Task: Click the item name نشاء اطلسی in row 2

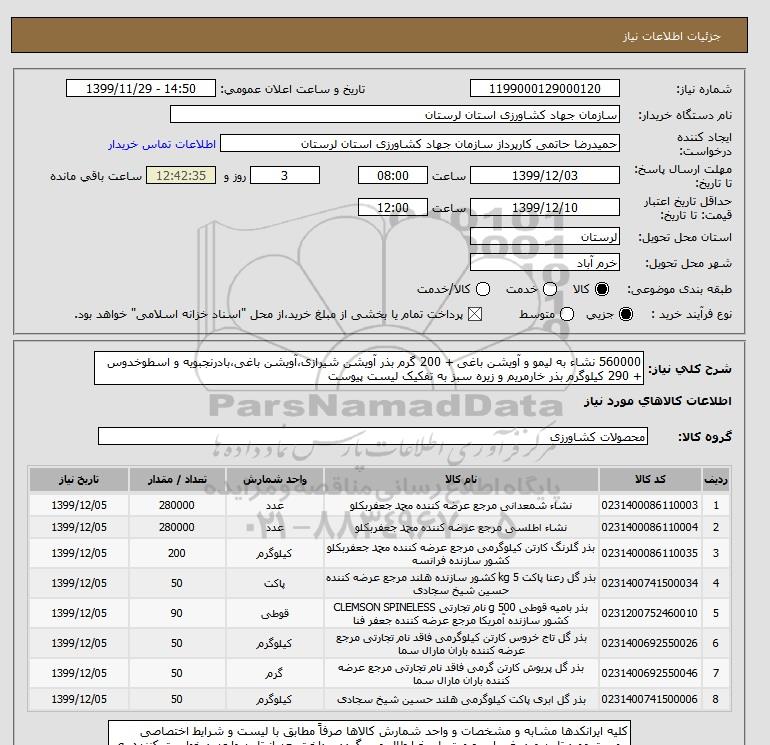Action: pos(461,527)
